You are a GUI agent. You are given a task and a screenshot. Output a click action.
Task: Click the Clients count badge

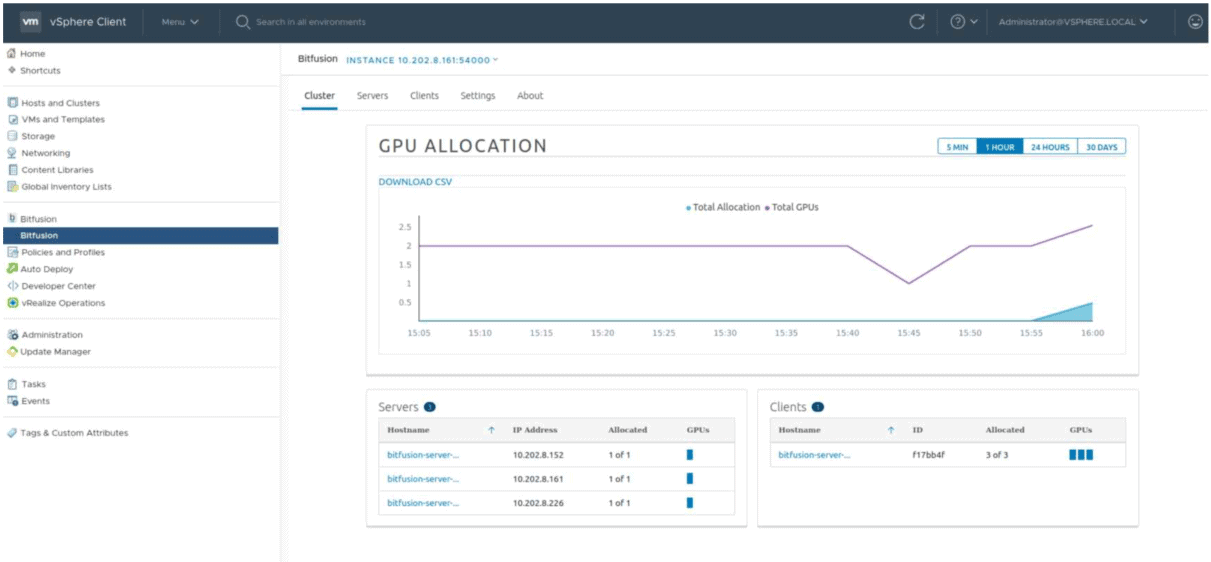[x=817, y=407]
